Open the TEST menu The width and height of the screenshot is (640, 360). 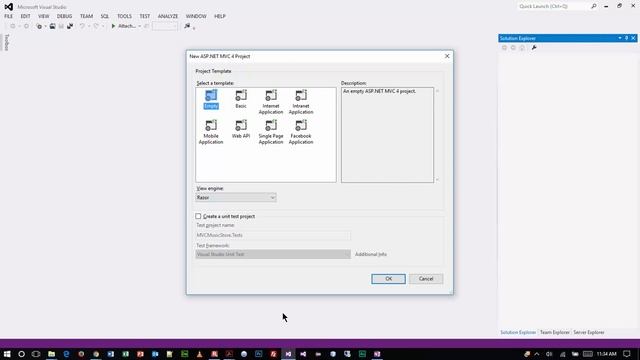[x=144, y=16]
